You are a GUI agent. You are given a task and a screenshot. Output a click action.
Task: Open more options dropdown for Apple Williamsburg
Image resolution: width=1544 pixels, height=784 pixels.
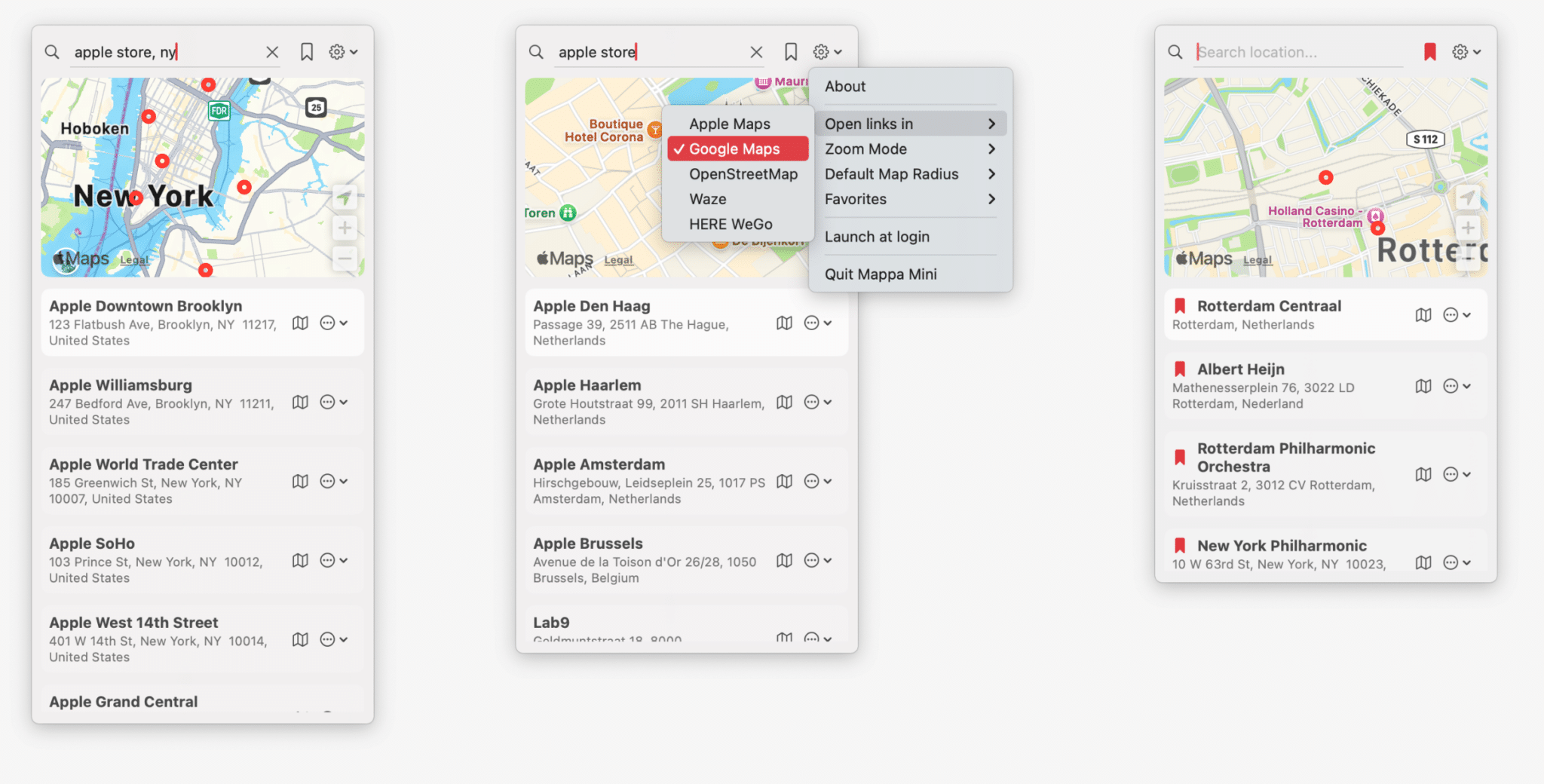tap(333, 402)
